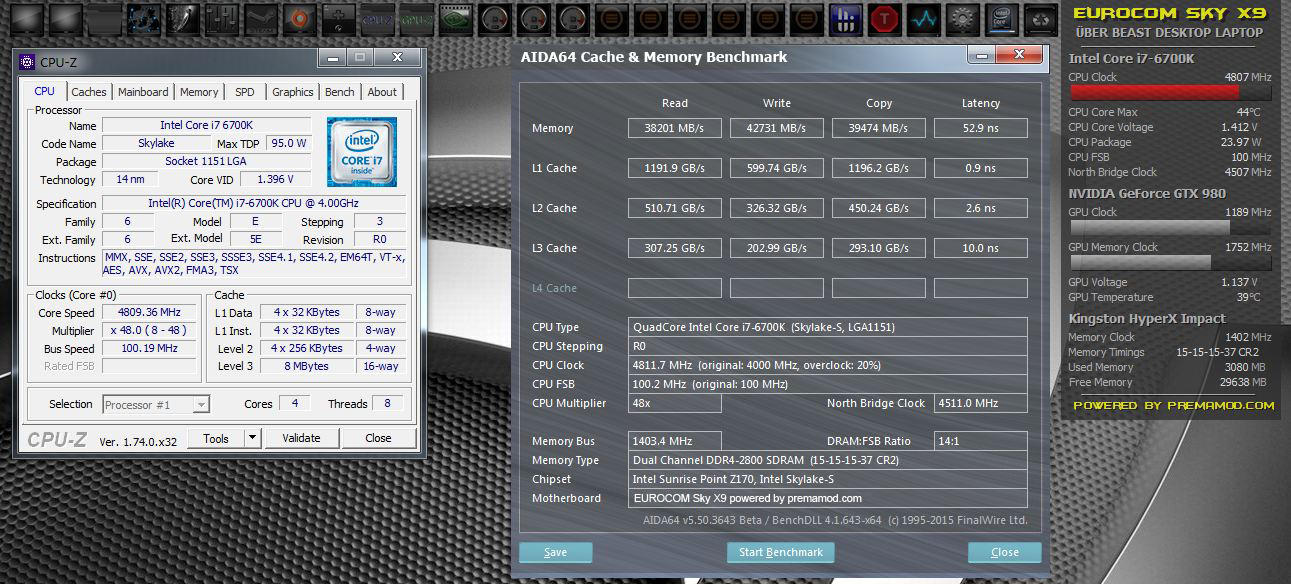Select the L3 Cache Latency value 10.0 ns
The height and width of the screenshot is (584, 1291).
click(981, 248)
